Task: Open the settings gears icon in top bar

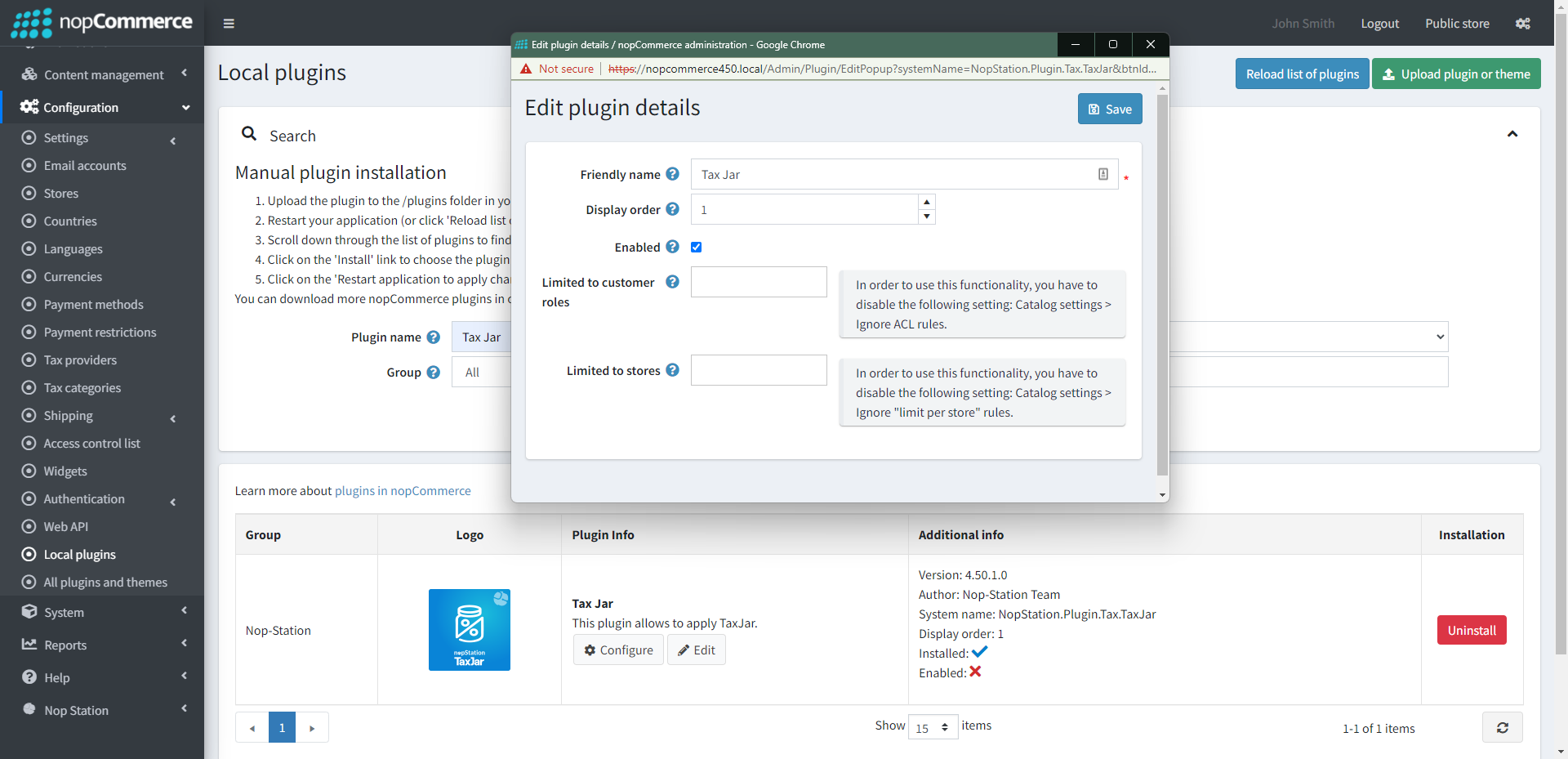Action: coord(1523,24)
